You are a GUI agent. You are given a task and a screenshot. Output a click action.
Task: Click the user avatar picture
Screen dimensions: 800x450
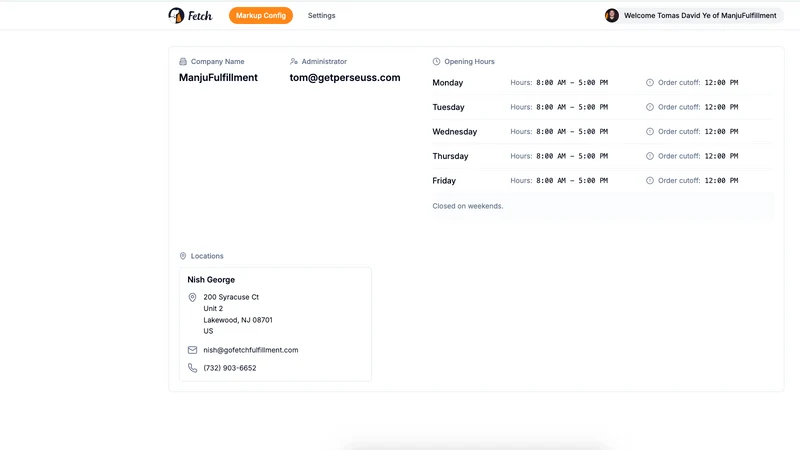coord(612,15)
